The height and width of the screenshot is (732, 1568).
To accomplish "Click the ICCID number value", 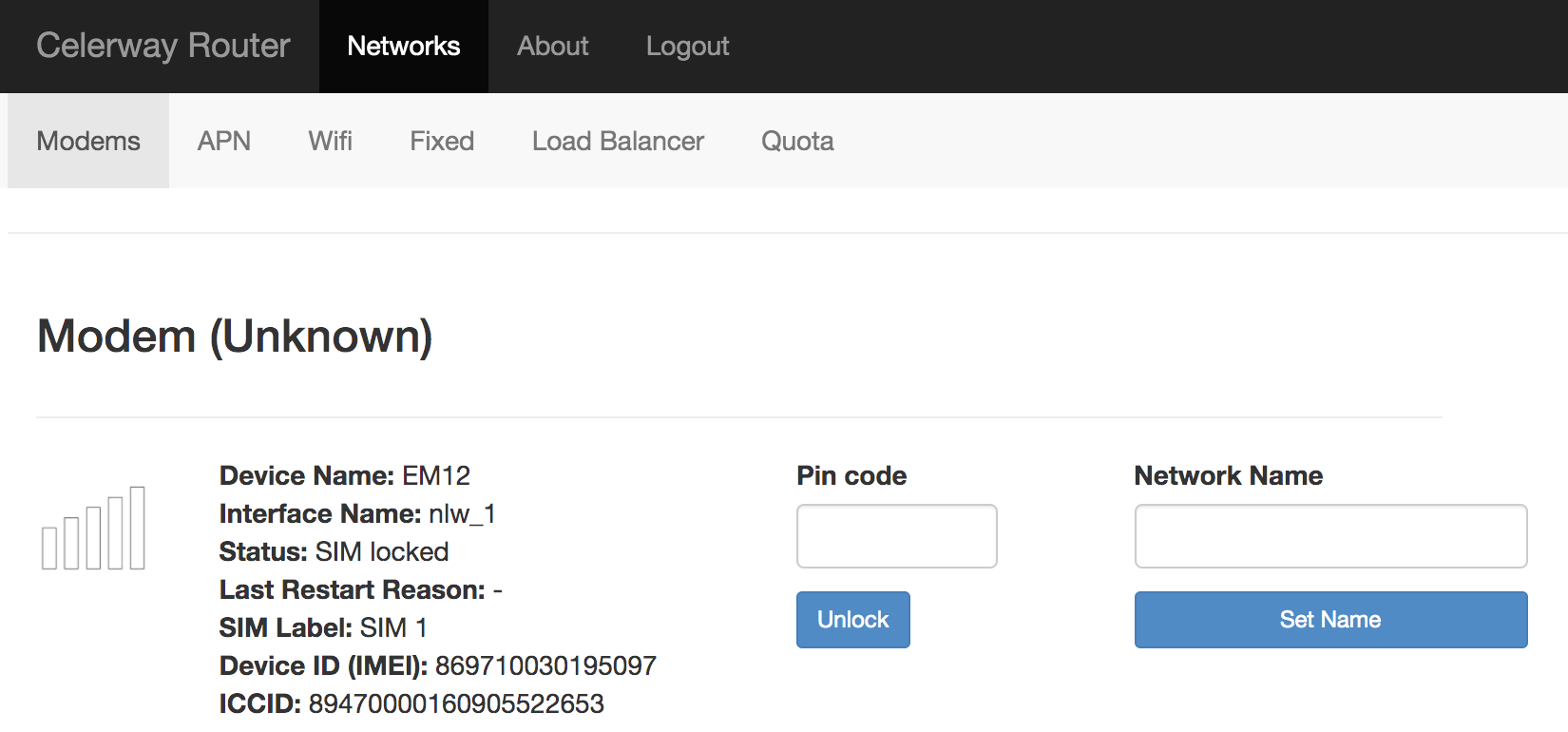I will tap(456, 703).
